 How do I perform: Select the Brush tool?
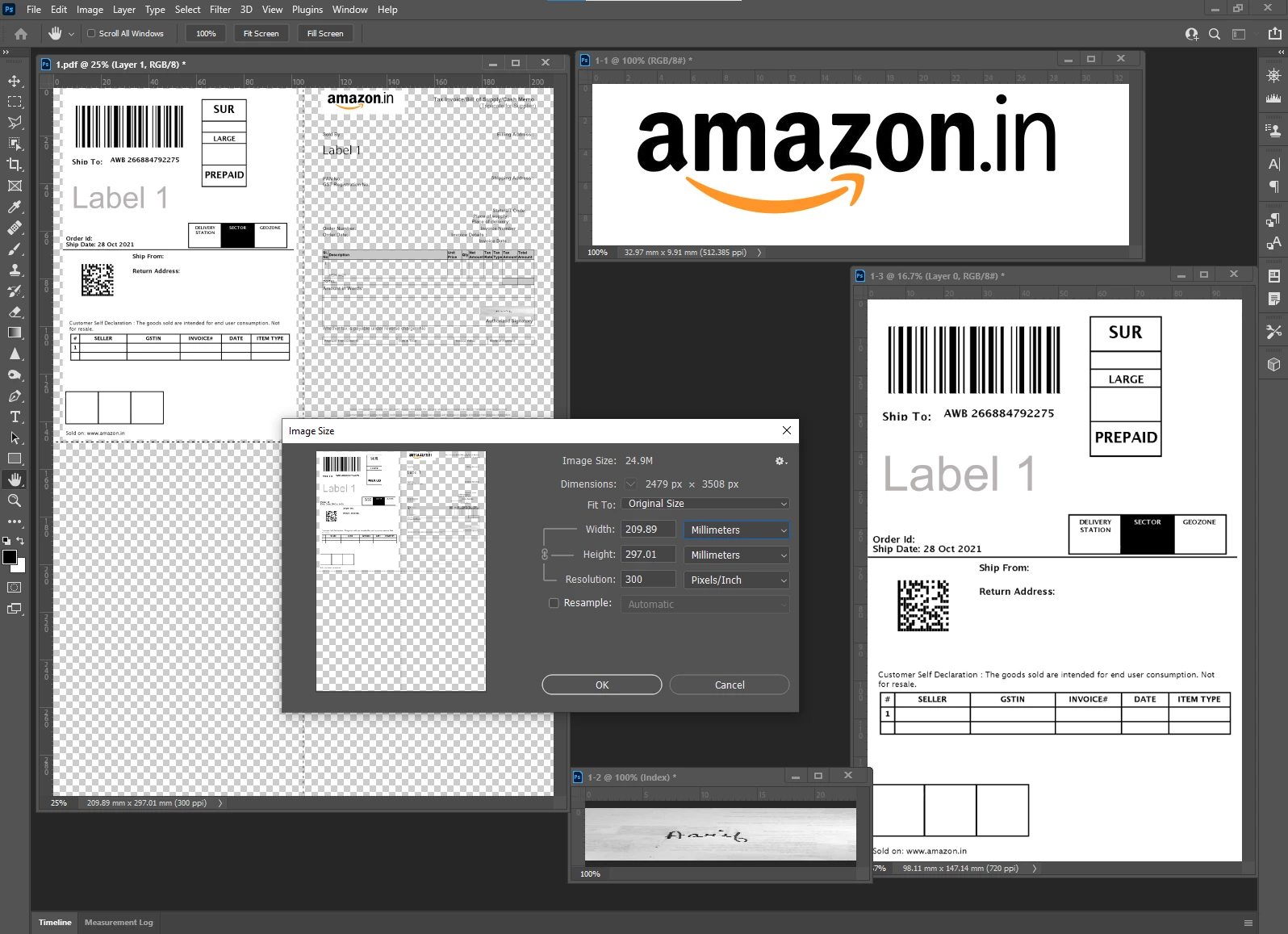coord(15,249)
